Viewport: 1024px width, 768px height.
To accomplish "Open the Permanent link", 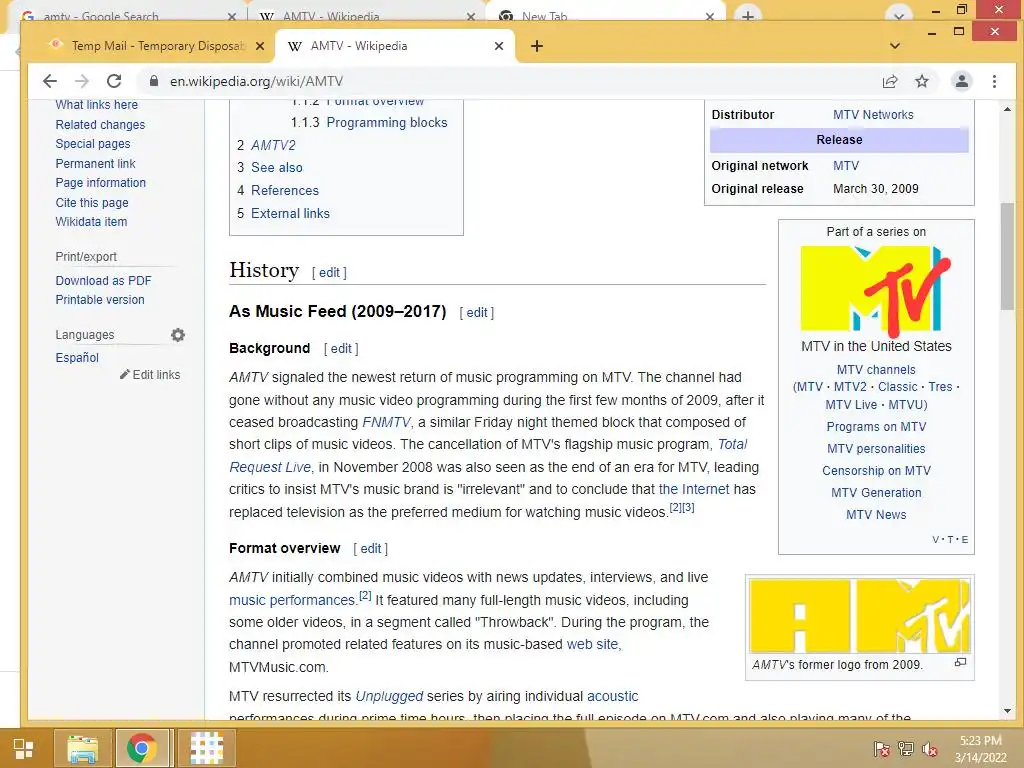I will tap(95, 163).
